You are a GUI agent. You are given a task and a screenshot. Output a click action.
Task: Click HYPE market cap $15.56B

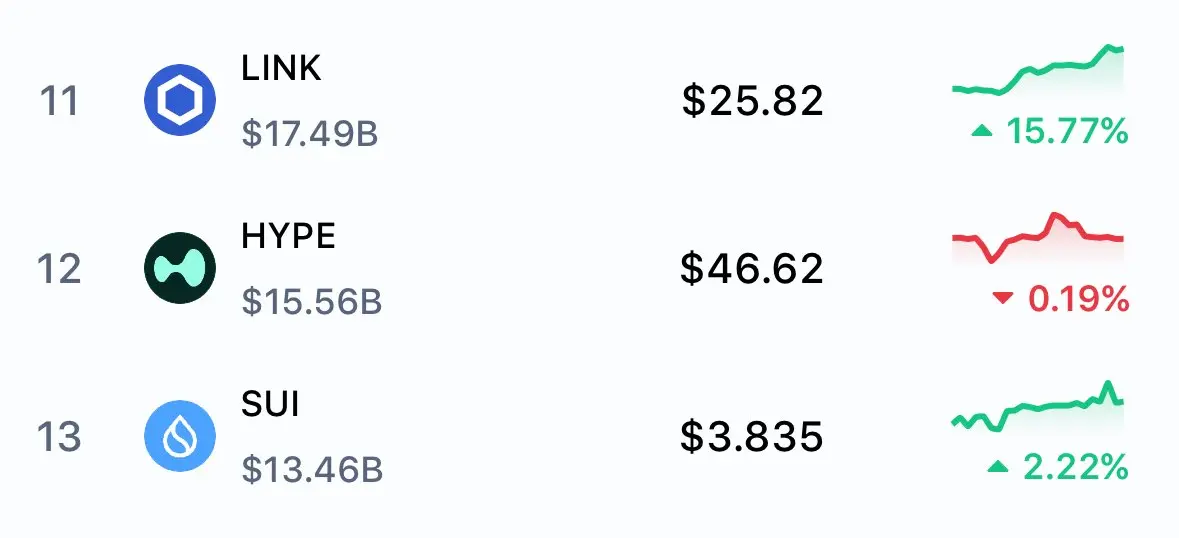point(312,302)
